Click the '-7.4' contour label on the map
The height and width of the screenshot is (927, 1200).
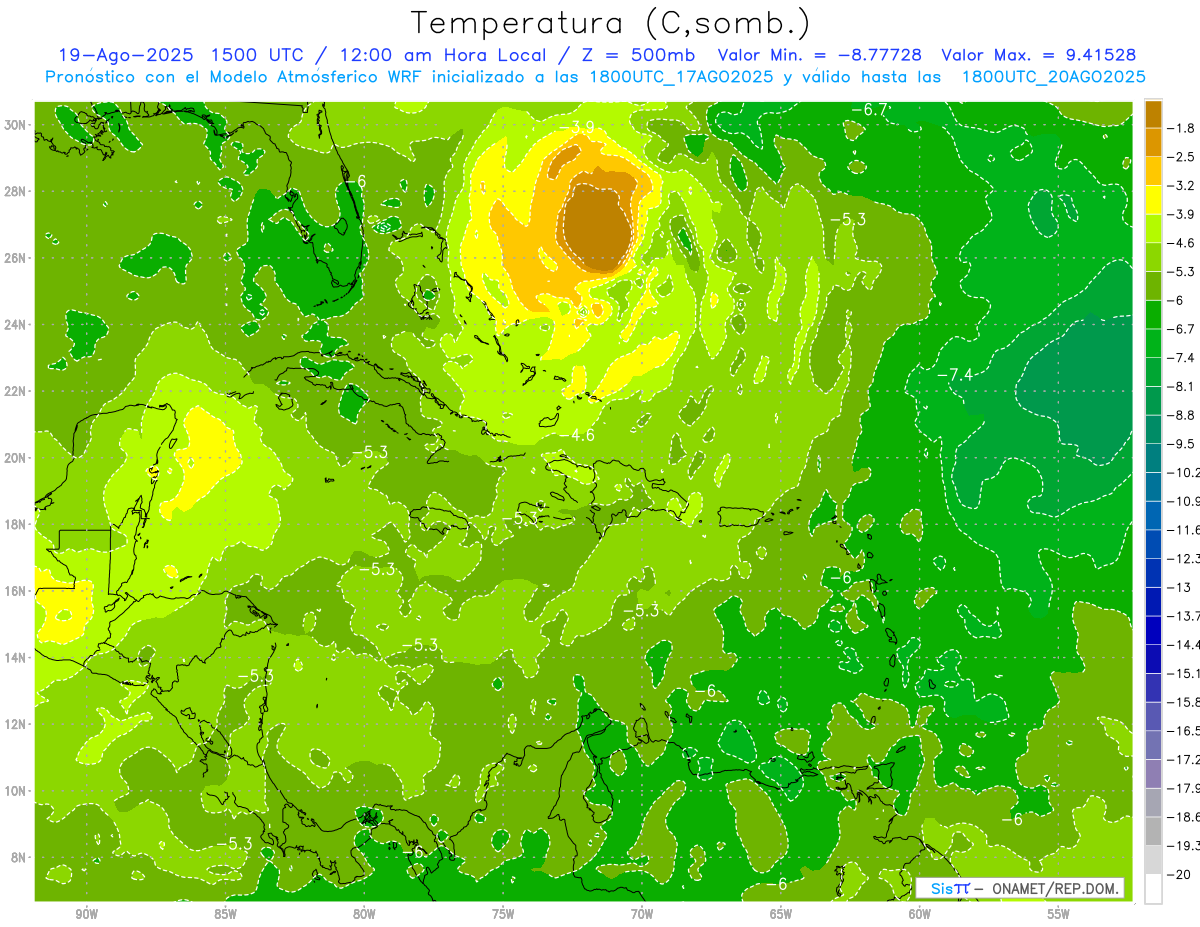click(954, 374)
